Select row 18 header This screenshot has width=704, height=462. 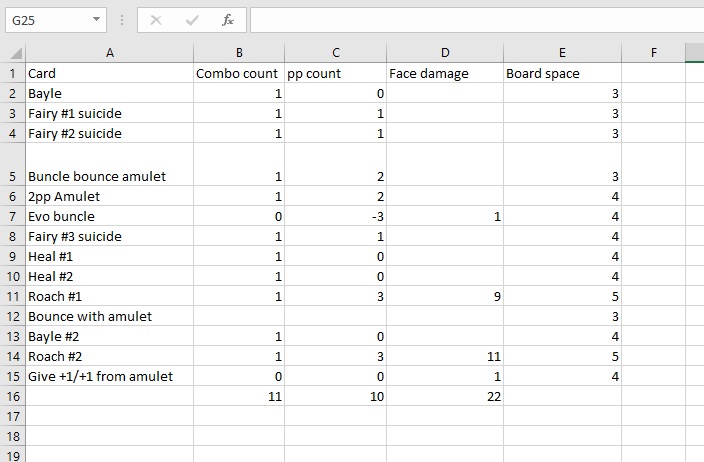tap(13, 436)
